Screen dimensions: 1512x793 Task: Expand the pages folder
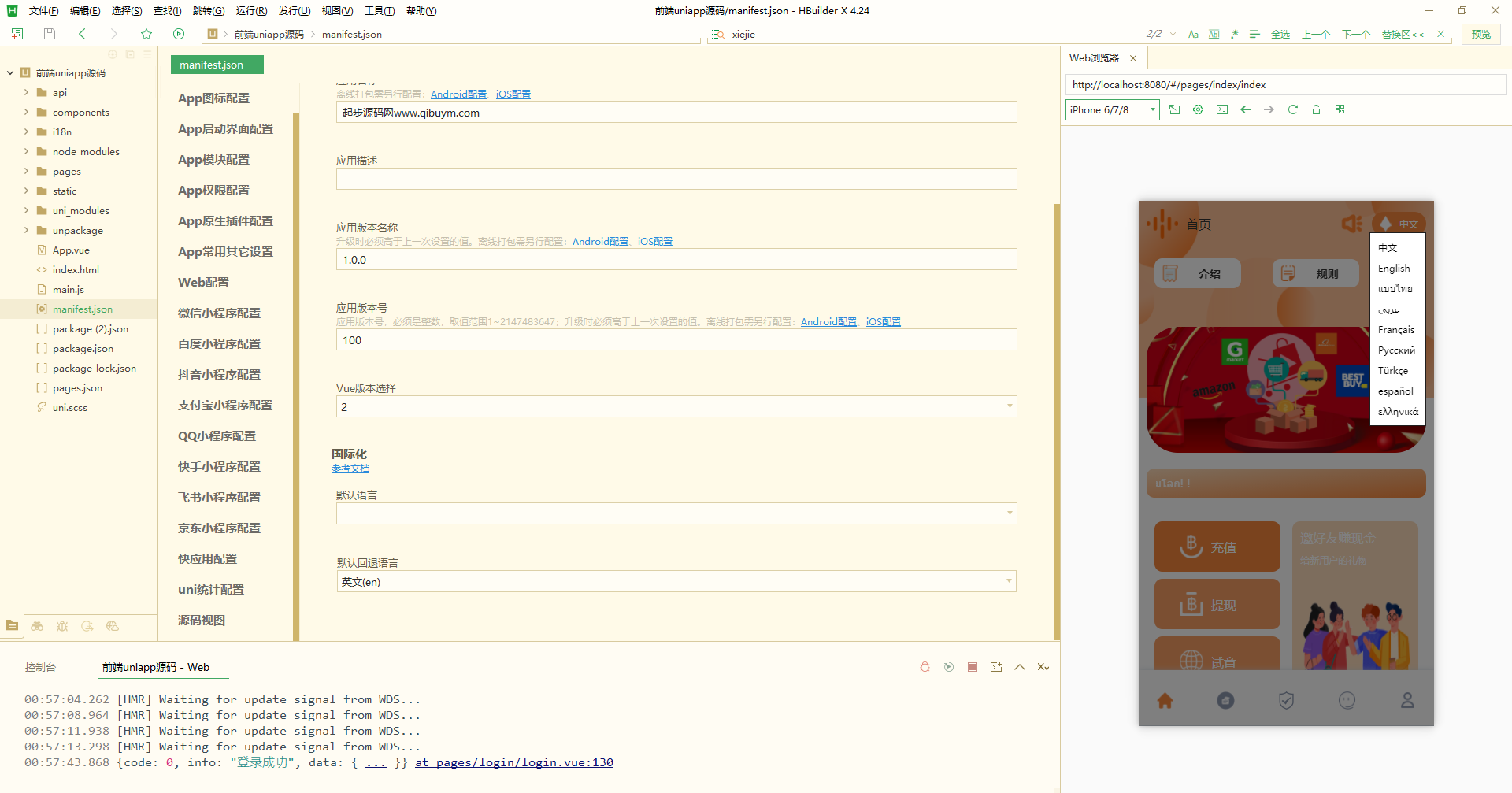coord(26,171)
